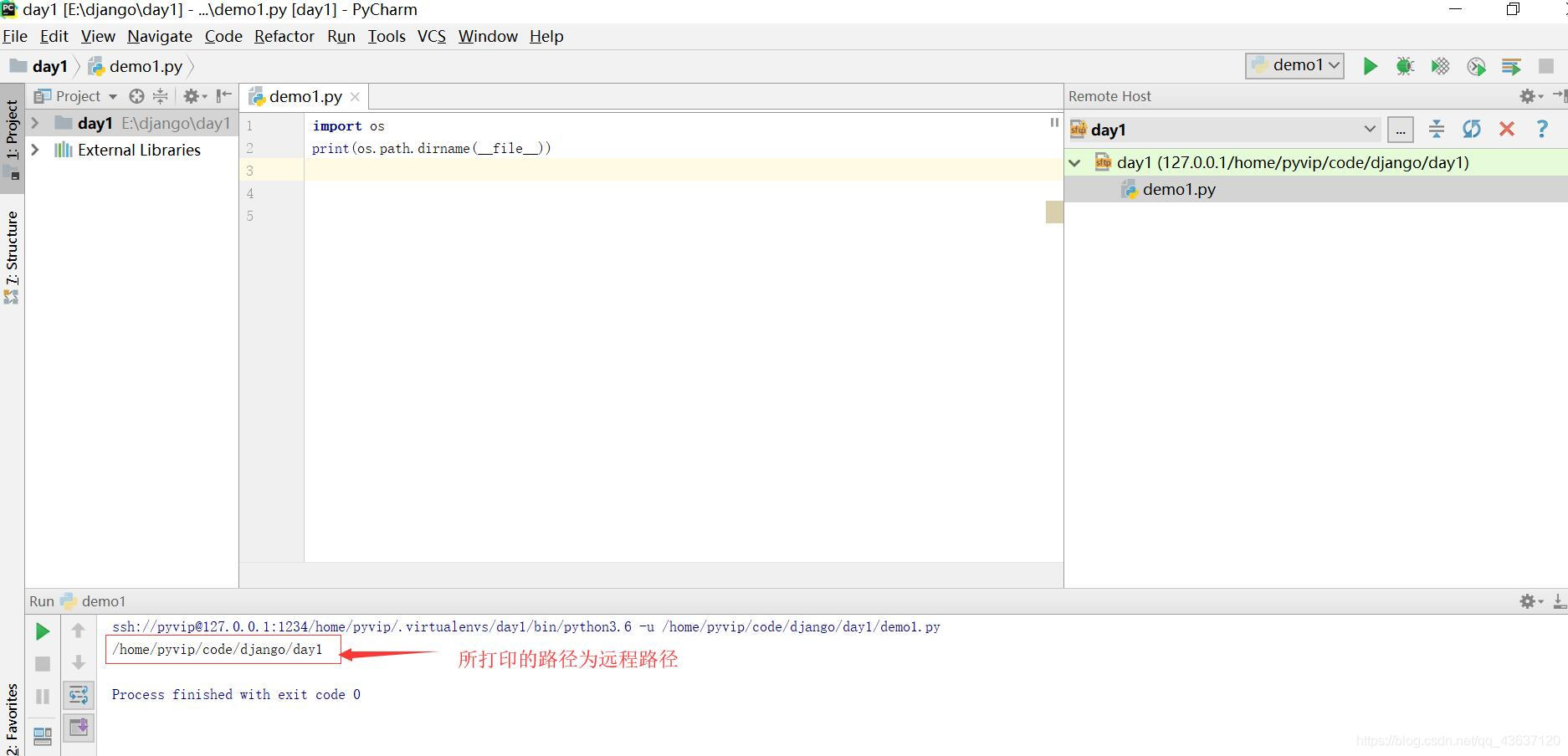
Task: Click the up stack trace arrow
Action: click(78, 631)
